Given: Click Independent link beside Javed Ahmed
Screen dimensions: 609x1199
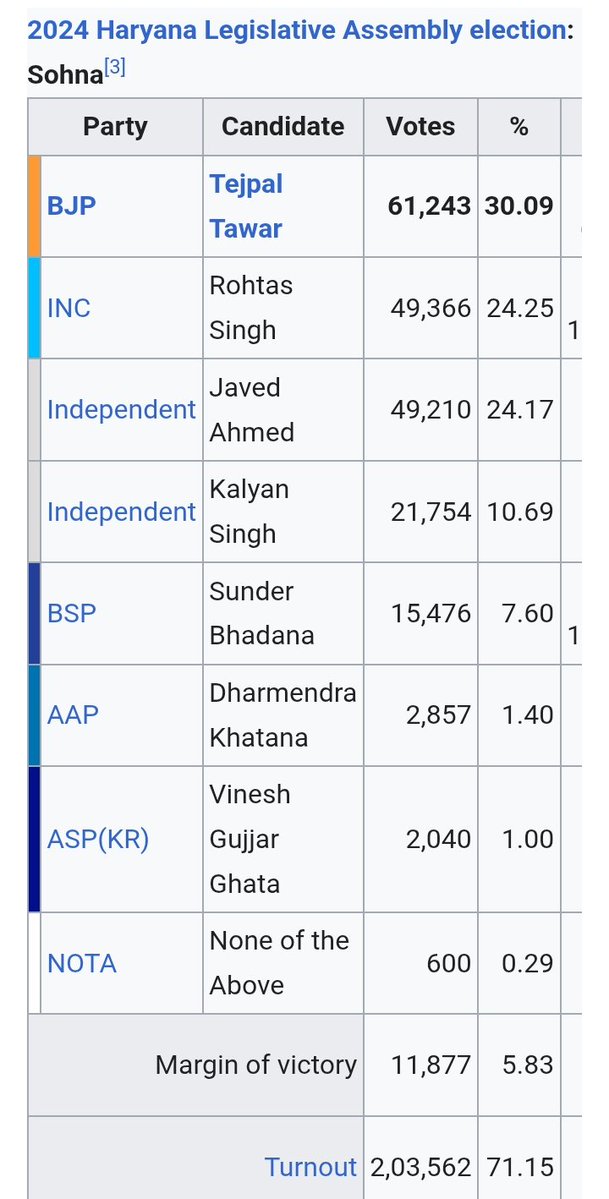Looking at the screenshot, I should [122, 409].
